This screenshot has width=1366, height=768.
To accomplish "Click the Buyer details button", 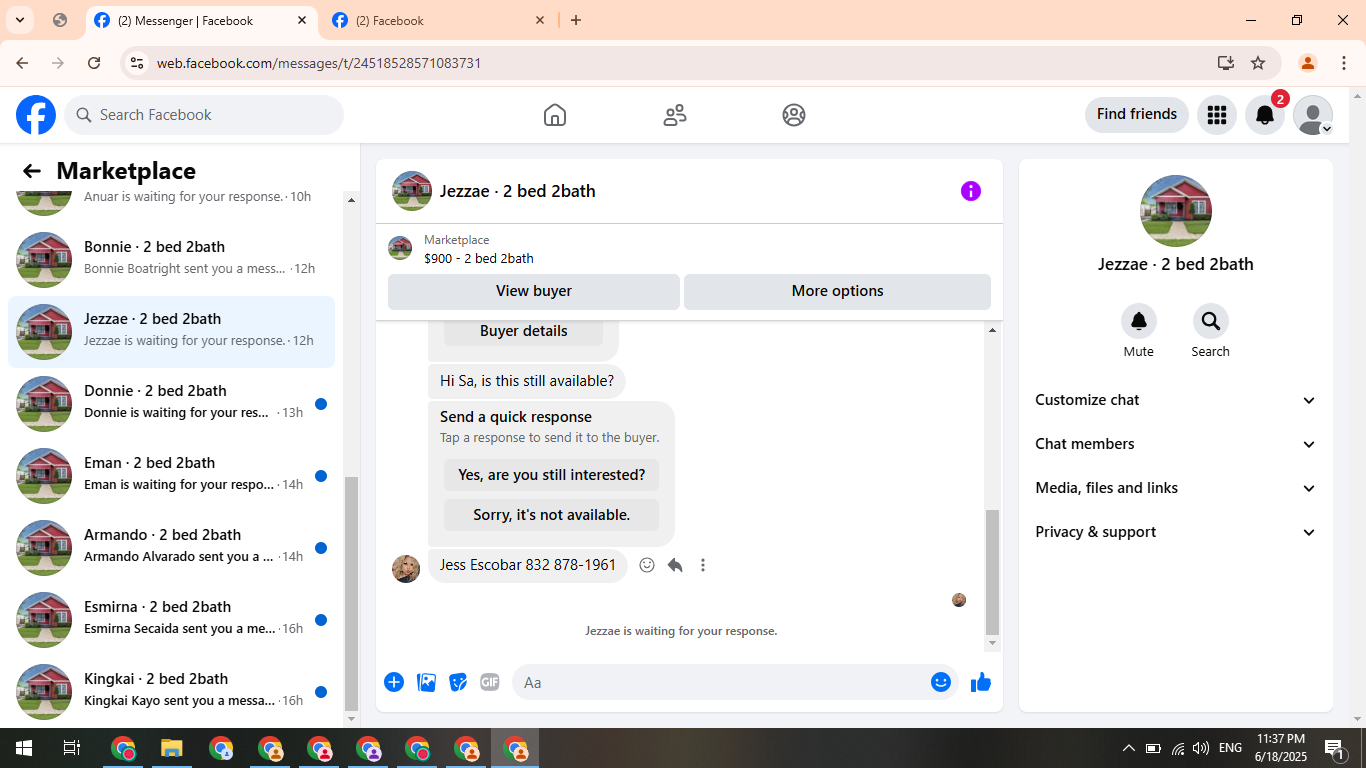I will click(523, 331).
